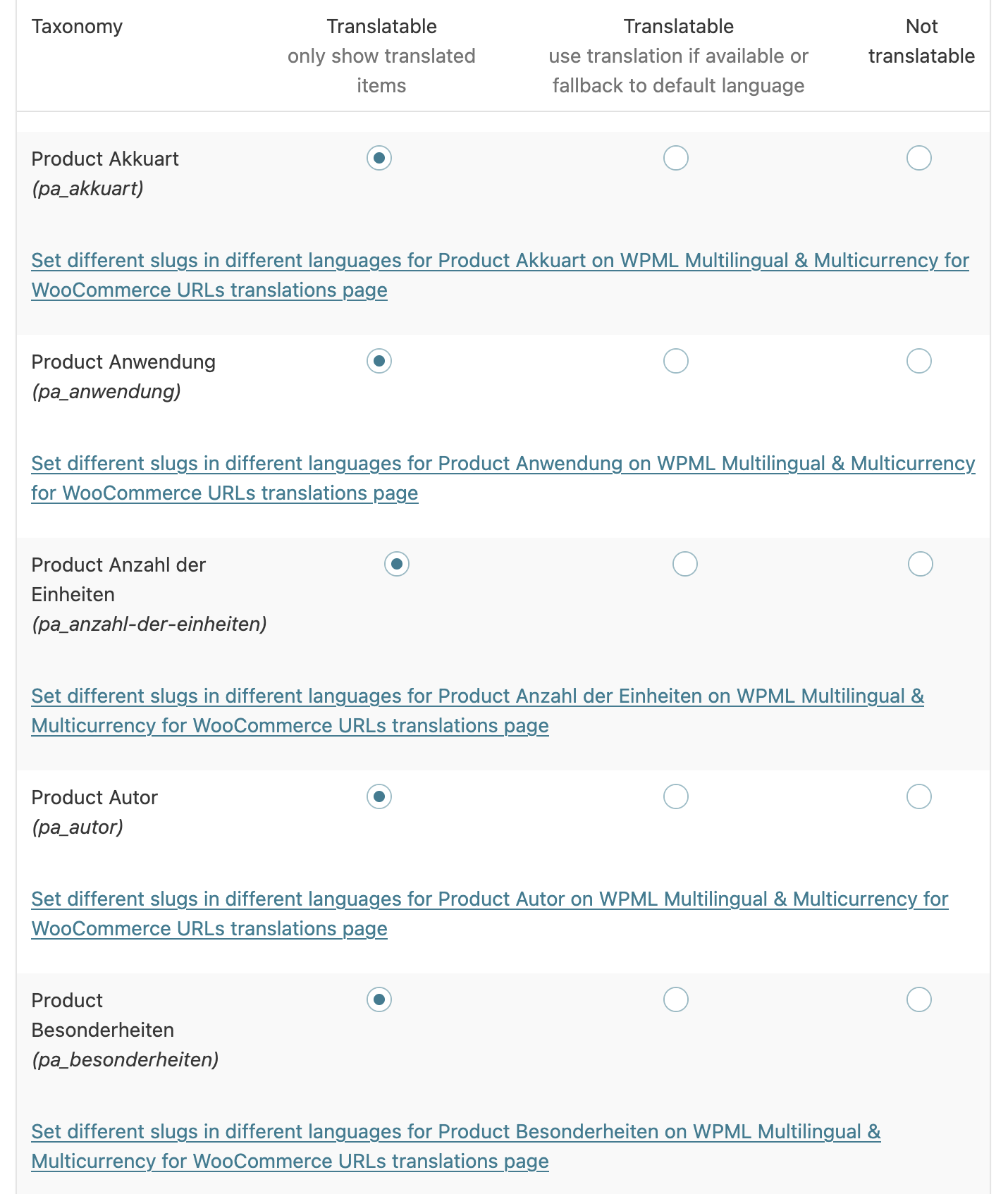The image size is (1008, 1194).
Task: Select 'only show translated items' for Product Anwendung
Action: click(379, 361)
